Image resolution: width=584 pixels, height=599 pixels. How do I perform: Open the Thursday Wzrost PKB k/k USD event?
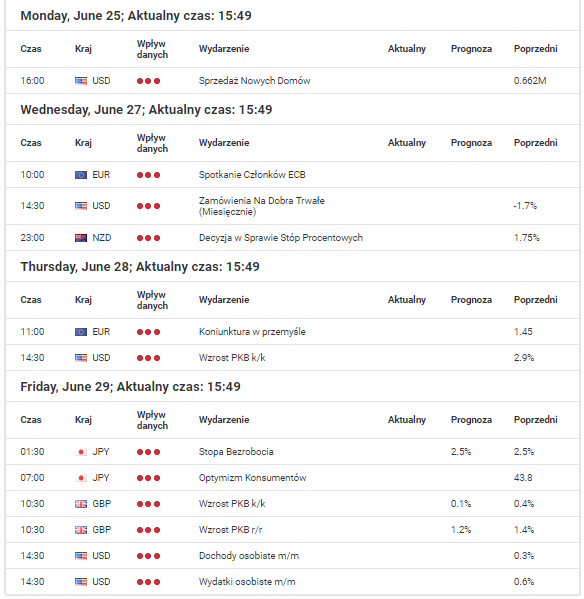tap(232, 358)
